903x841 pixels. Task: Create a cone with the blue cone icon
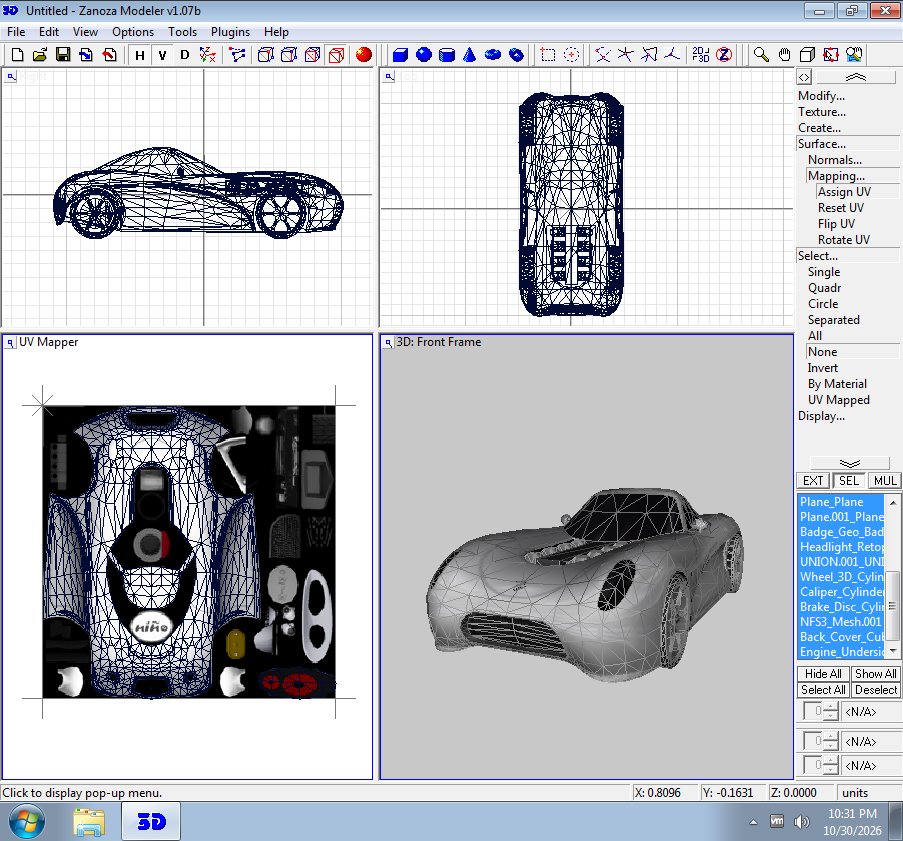[x=470, y=55]
